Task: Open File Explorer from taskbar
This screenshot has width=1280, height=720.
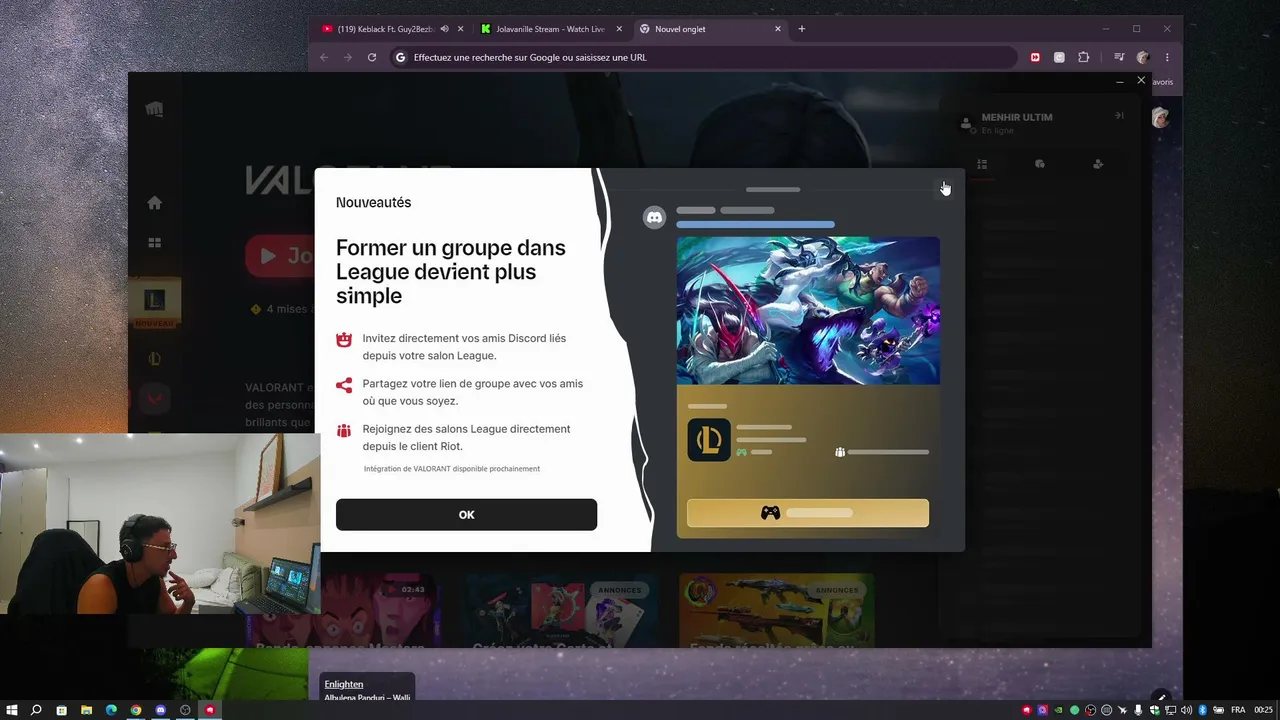Action: point(86,710)
